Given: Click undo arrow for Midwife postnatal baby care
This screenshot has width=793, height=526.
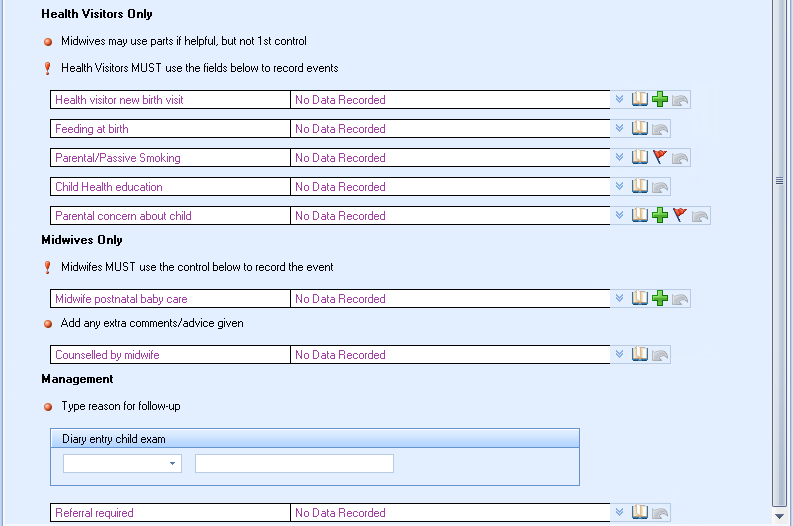Looking at the screenshot, I should pyautogui.click(x=680, y=299).
